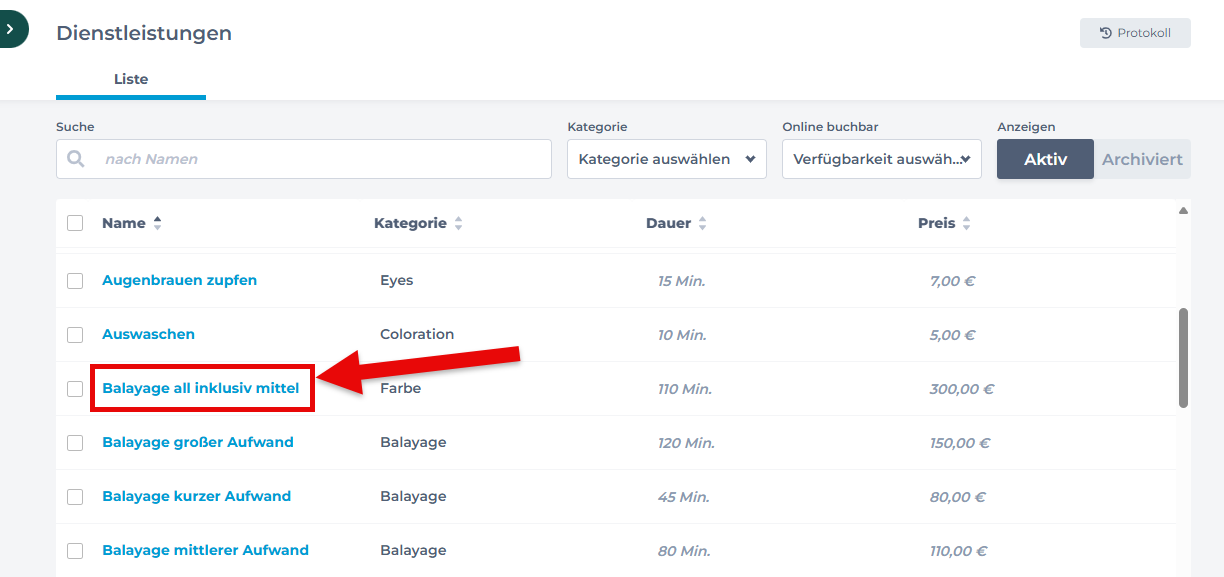Tick the select-all checkbox in header
1224x577 pixels.
pyautogui.click(x=75, y=223)
